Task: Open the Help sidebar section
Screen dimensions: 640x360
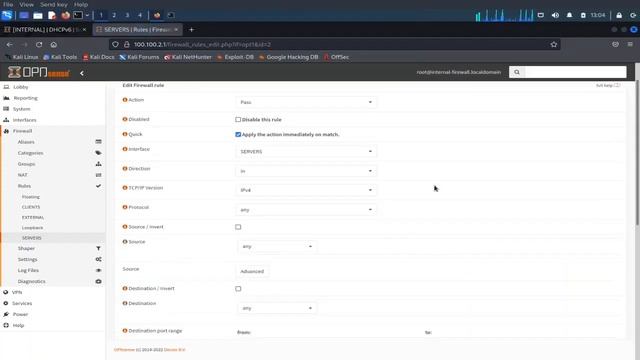Action: click(18, 325)
